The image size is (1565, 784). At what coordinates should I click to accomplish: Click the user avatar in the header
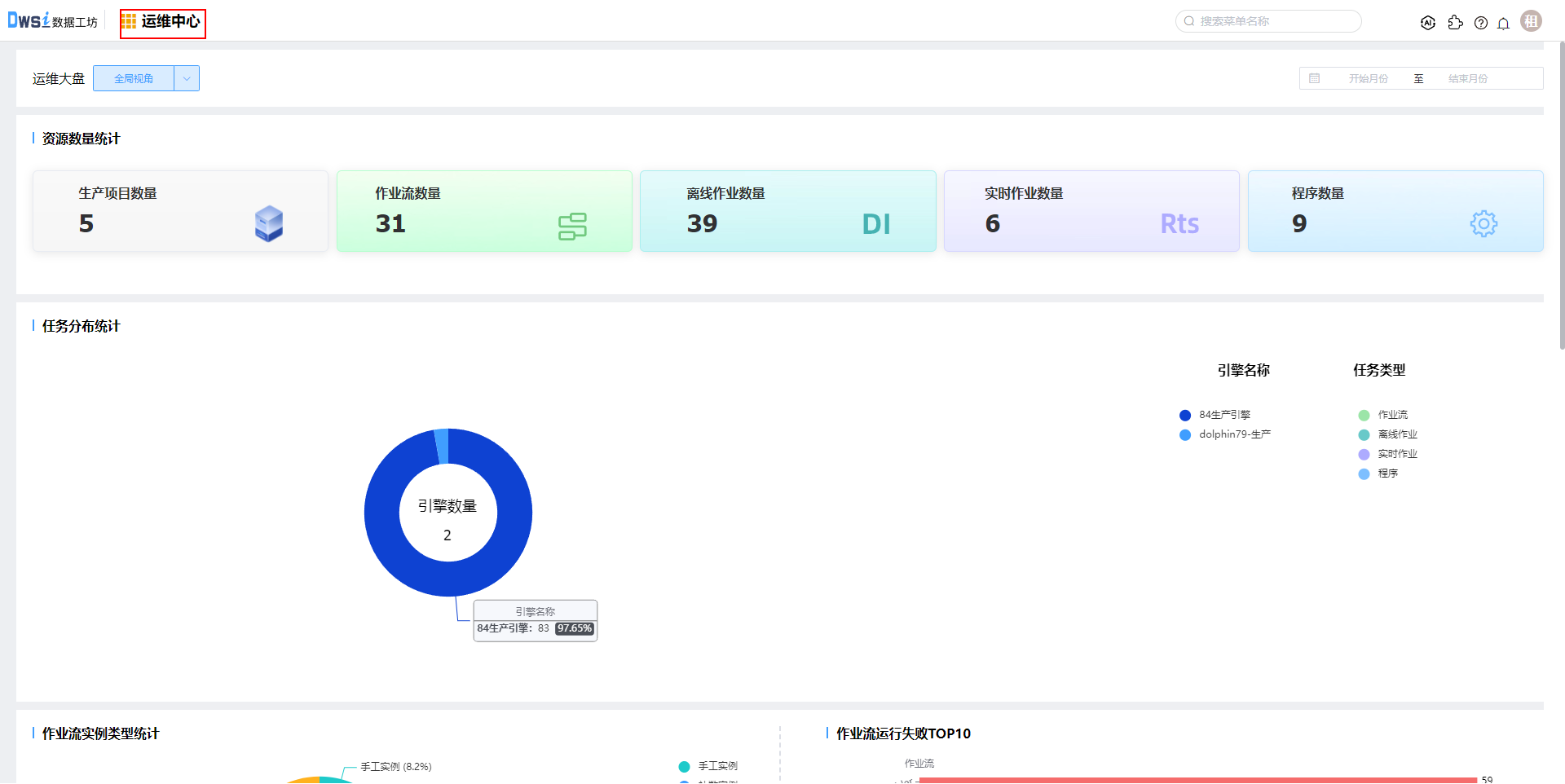(1531, 21)
